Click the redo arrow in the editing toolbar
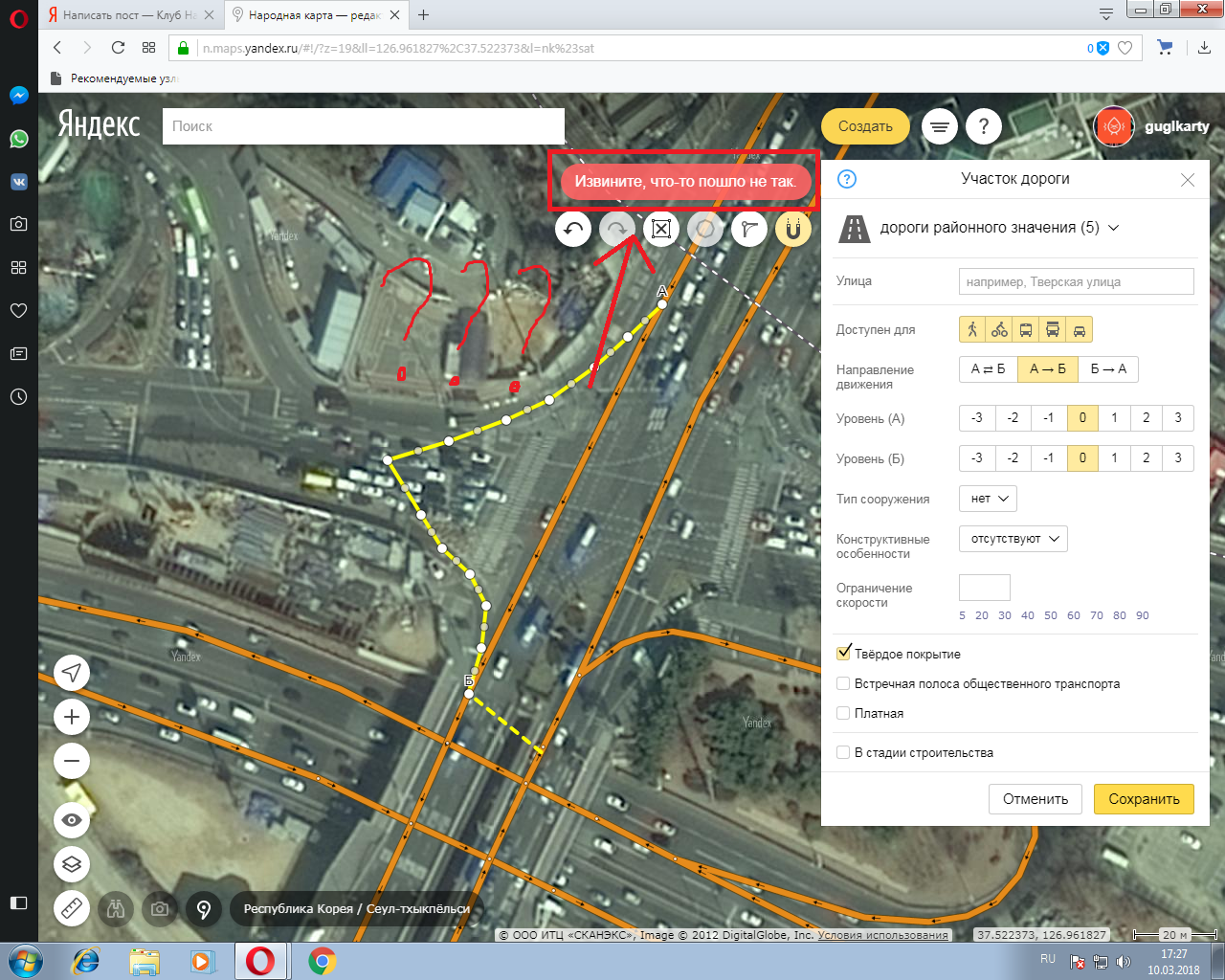The image size is (1225, 980). coord(617,229)
